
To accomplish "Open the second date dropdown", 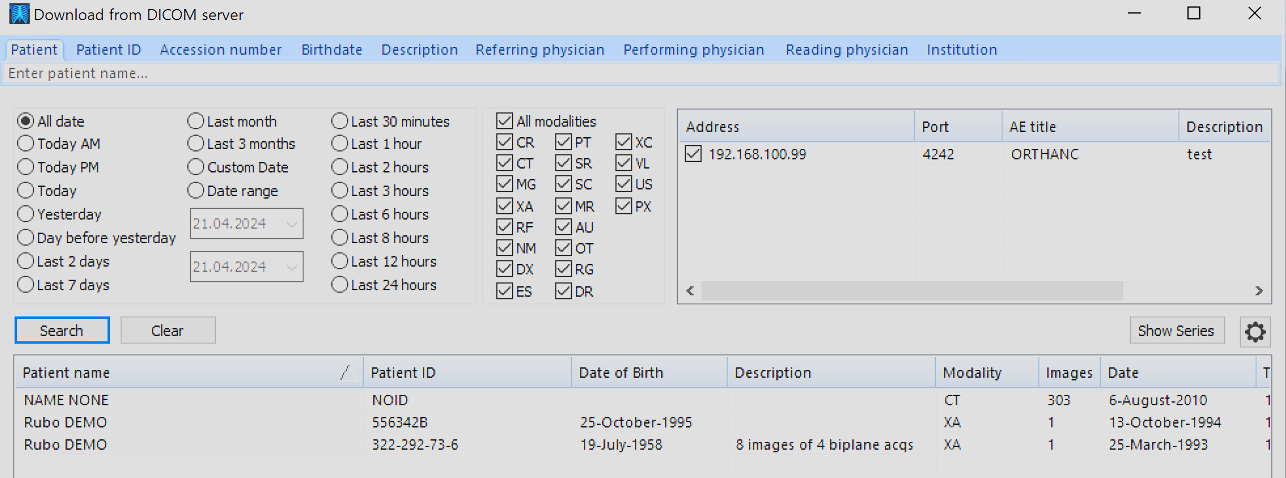I will [291, 267].
